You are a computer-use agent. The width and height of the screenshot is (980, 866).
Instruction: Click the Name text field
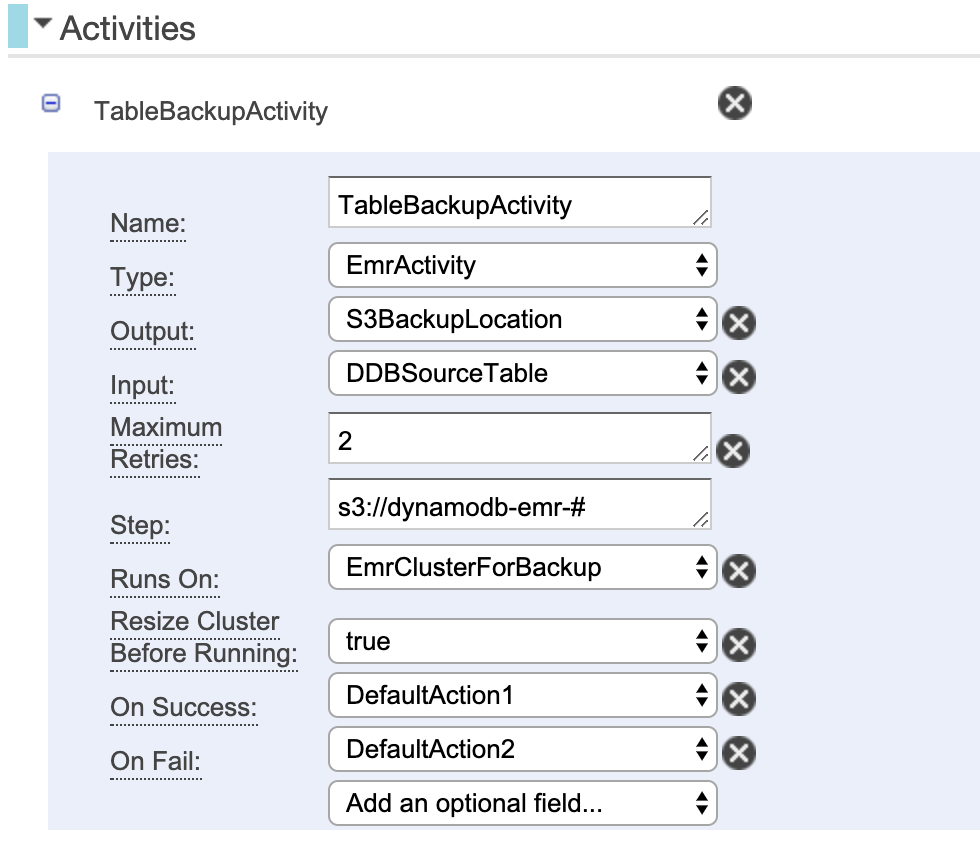tap(520, 202)
